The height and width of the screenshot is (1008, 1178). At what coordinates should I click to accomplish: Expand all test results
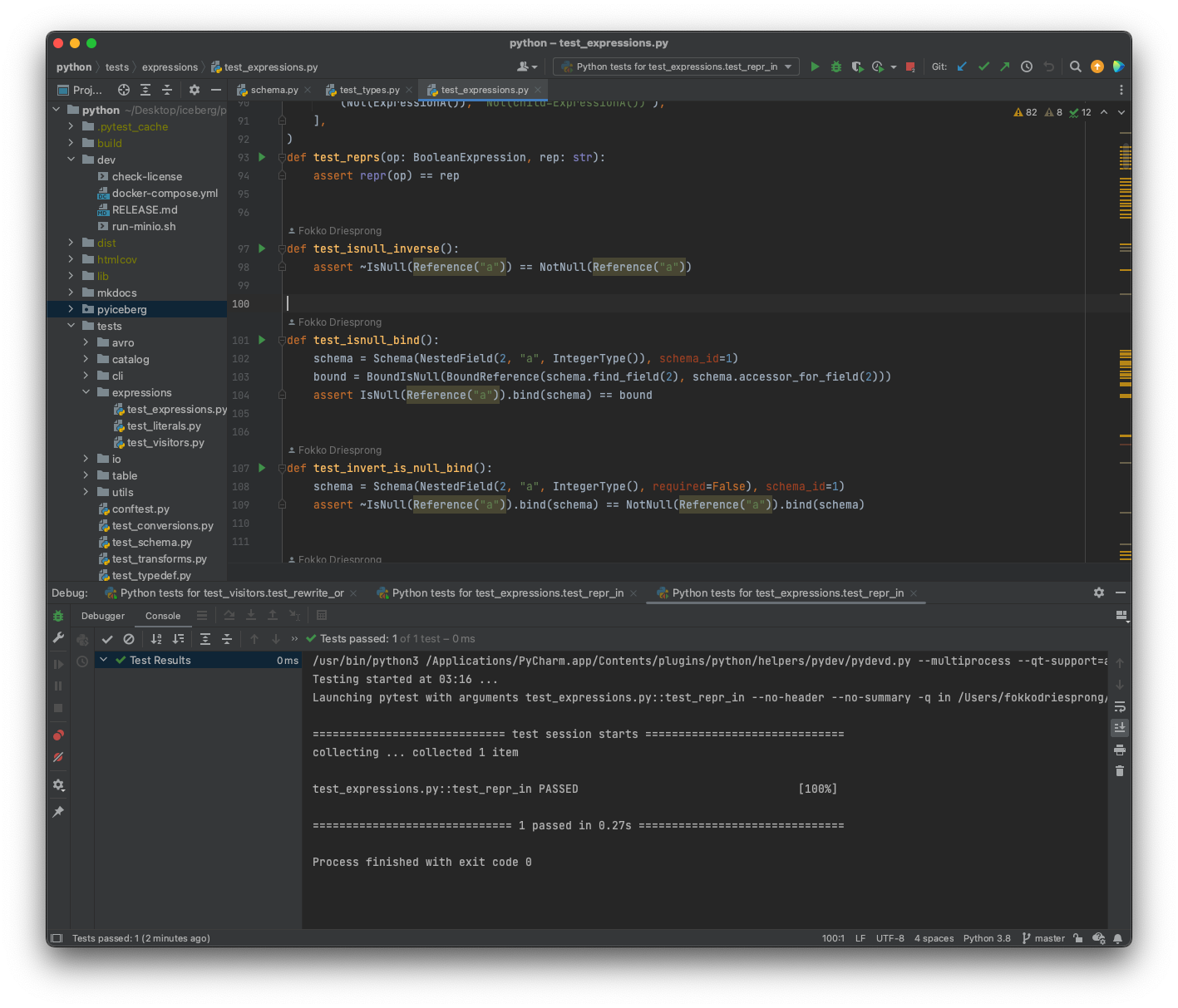click(205, 639)
